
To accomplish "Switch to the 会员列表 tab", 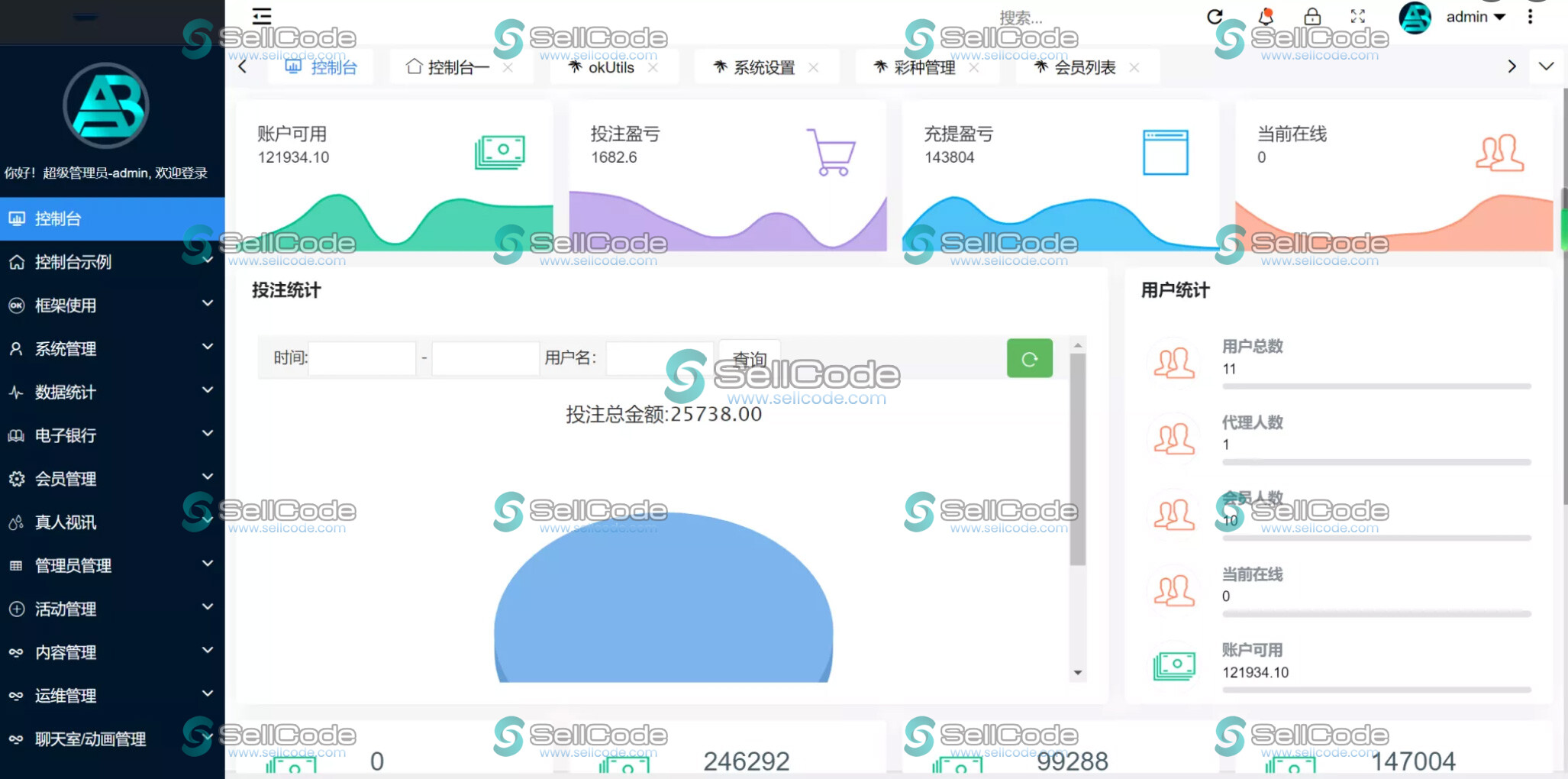I will coord(1084,67).
